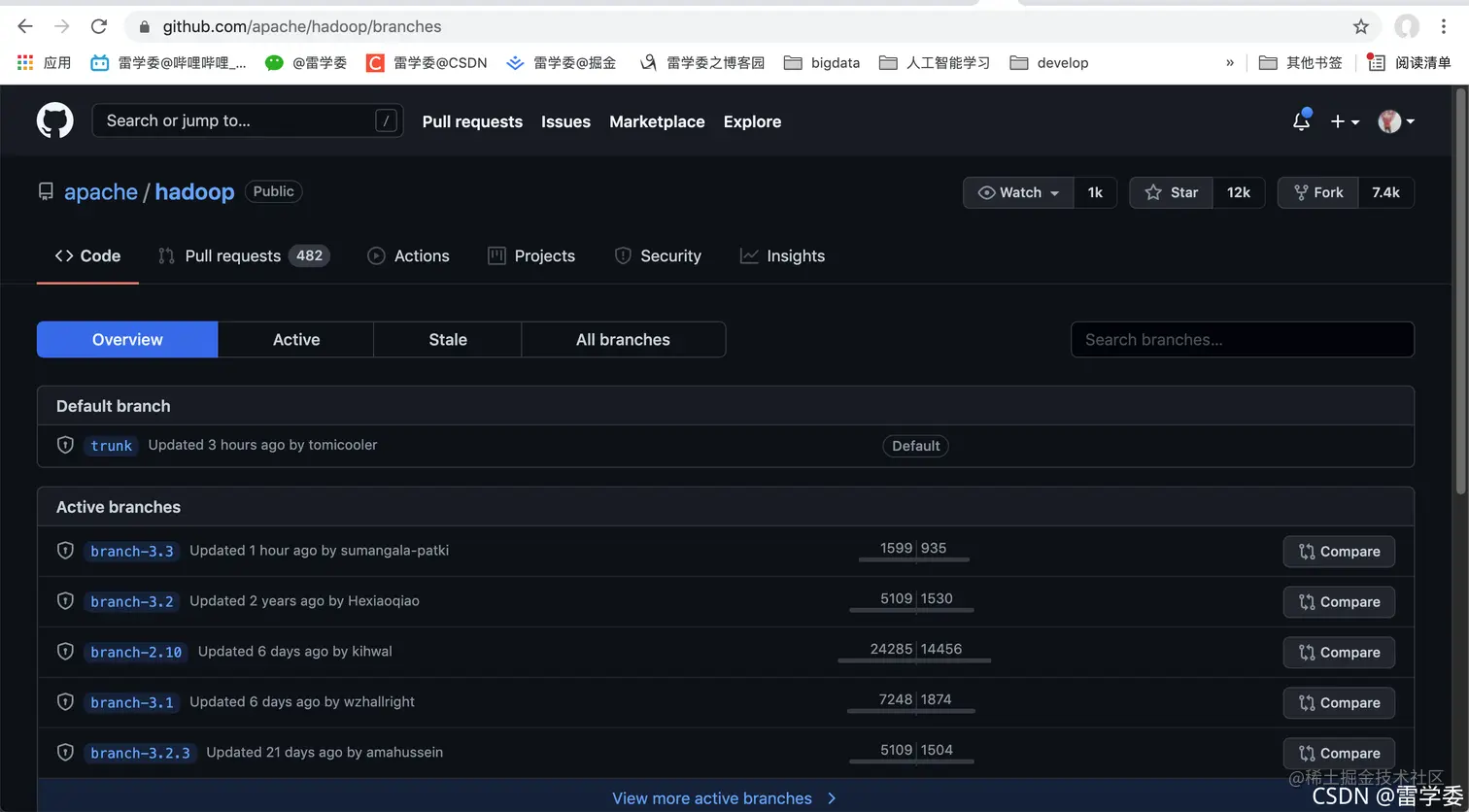Fork the hadoop repository

pos(1318,192)
